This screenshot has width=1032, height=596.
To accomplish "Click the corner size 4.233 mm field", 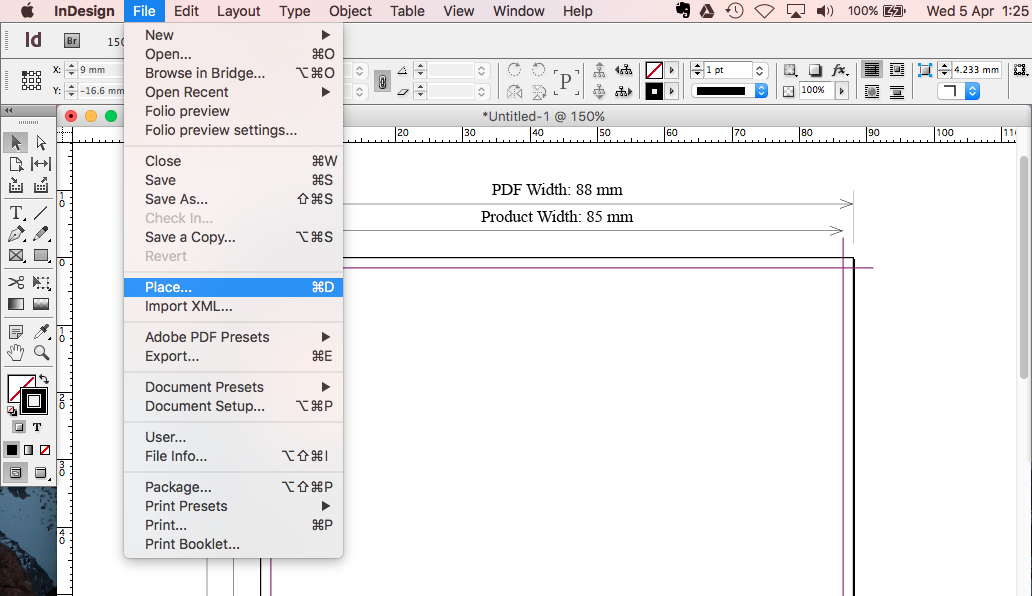I will coord(977,70).
